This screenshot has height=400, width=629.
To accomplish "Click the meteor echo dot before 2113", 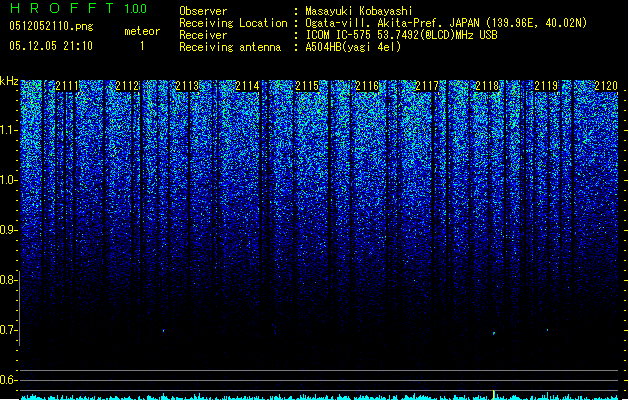I will pyautogui.click(x=164, y=331).
